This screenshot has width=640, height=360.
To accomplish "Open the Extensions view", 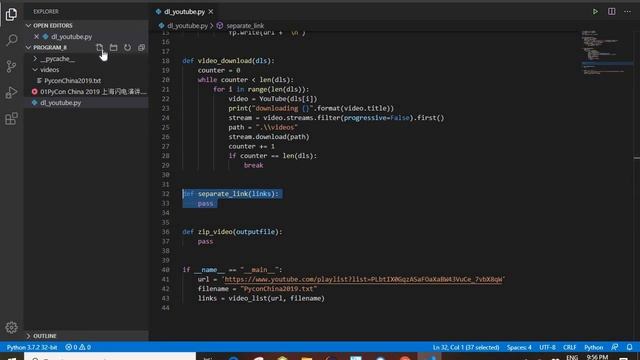I will click(x=11, y=119).
